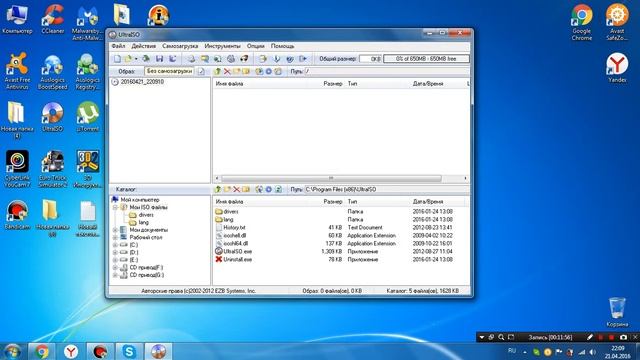Screen dimensions: 640x360
Task: Click the red Delete X in catalog toolbar
Action: click(x=236, y=189)
